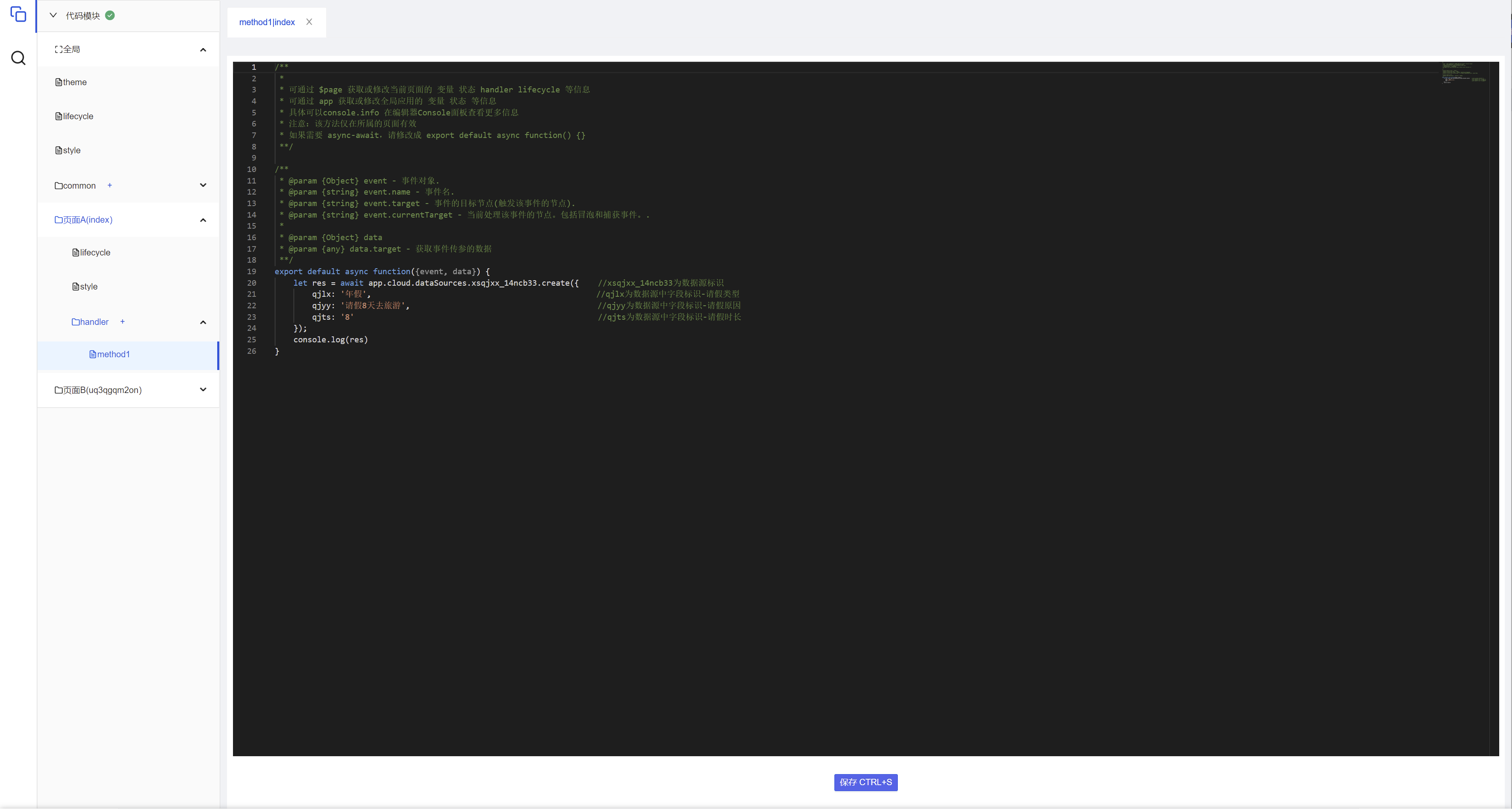The width and height of the screenshot is (1512, 809).
Task: Click 代码模块 title text
Action: tap(83, 16)
